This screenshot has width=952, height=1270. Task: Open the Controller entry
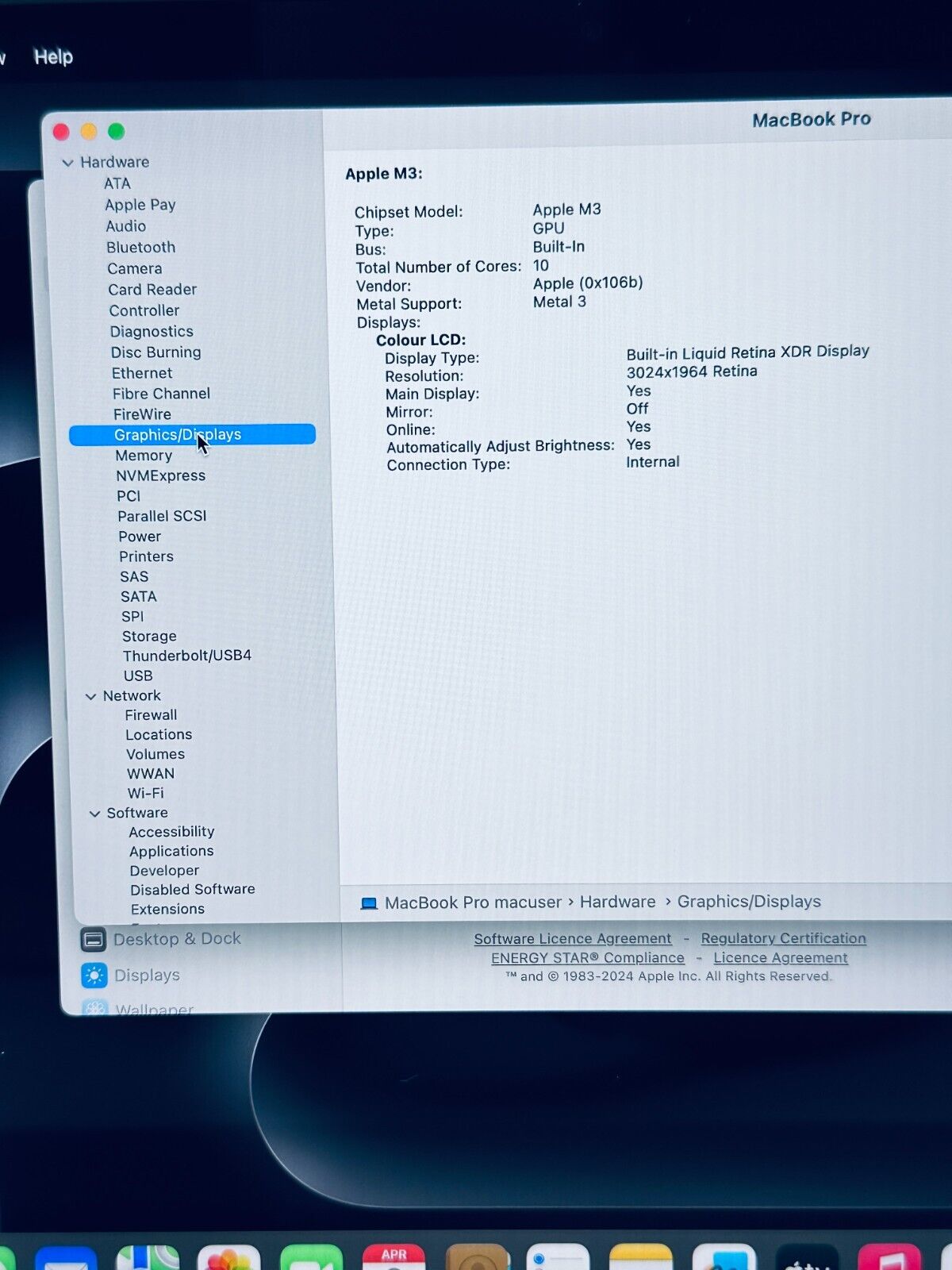[144, 311]
